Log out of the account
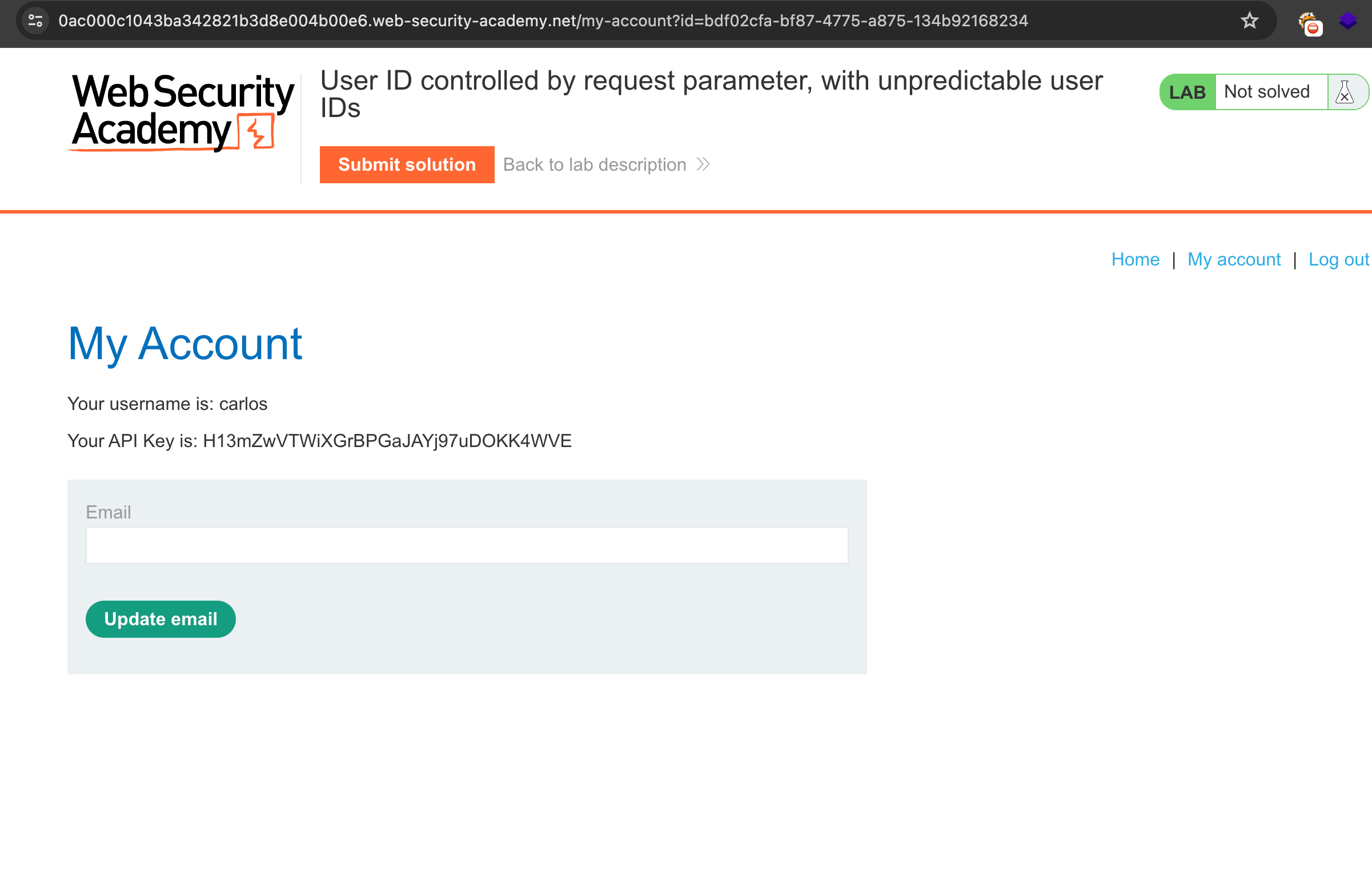 coord(1338,259)
